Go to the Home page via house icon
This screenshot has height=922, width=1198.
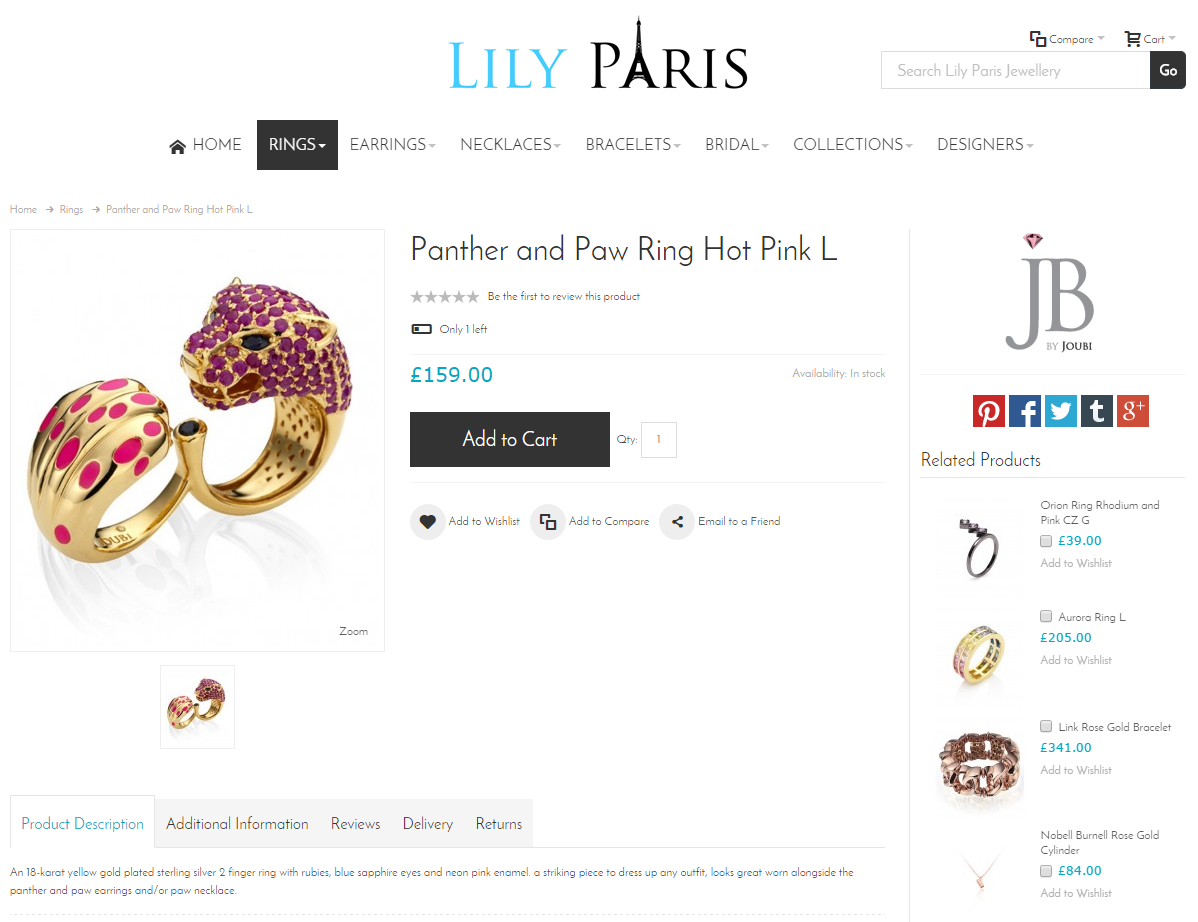(177, 146)
